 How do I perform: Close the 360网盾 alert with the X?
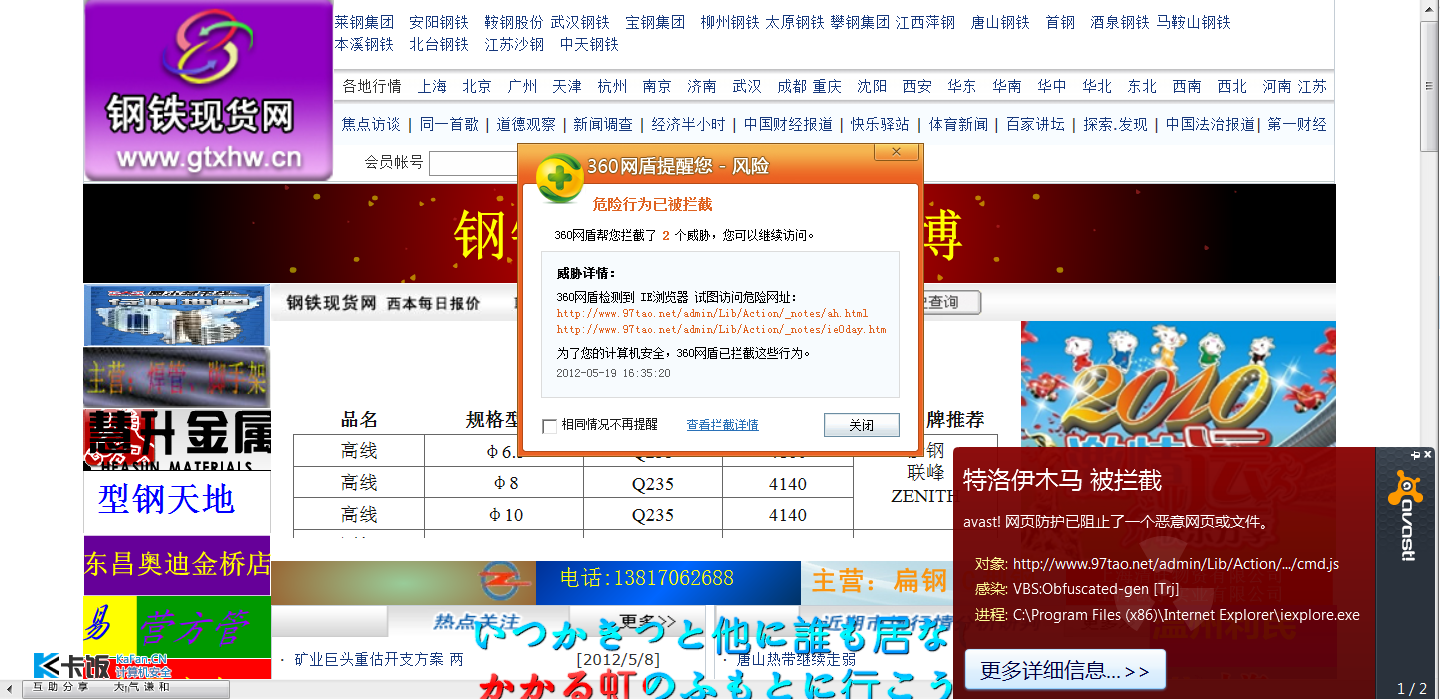[x=896, y=152]
